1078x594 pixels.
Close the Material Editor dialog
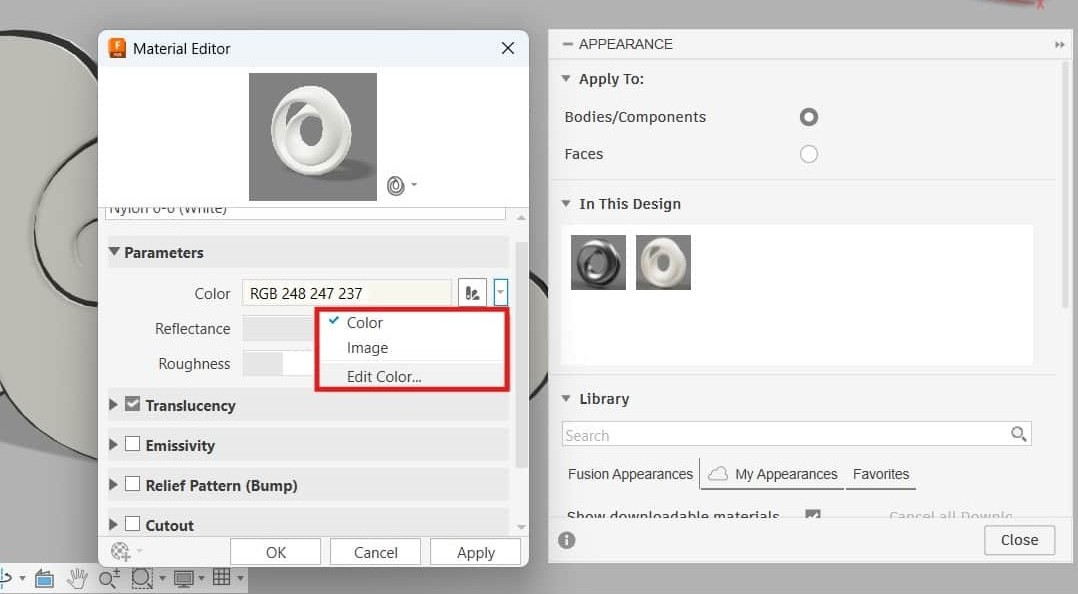point(508,48)
